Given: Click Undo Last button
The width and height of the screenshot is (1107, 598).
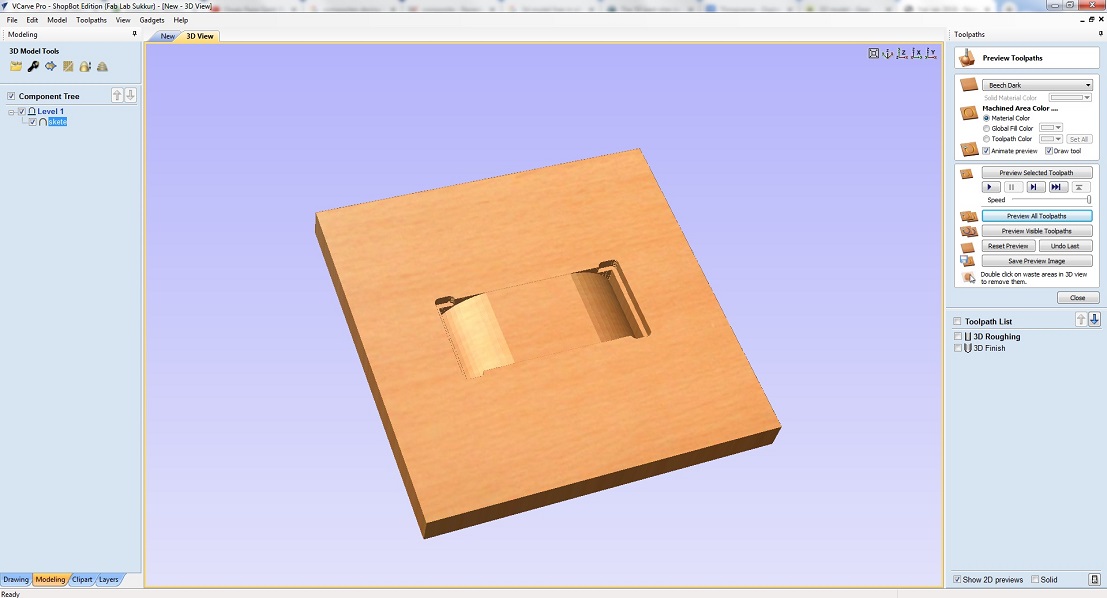Looking at the screenshot, I should (1065, 246).
